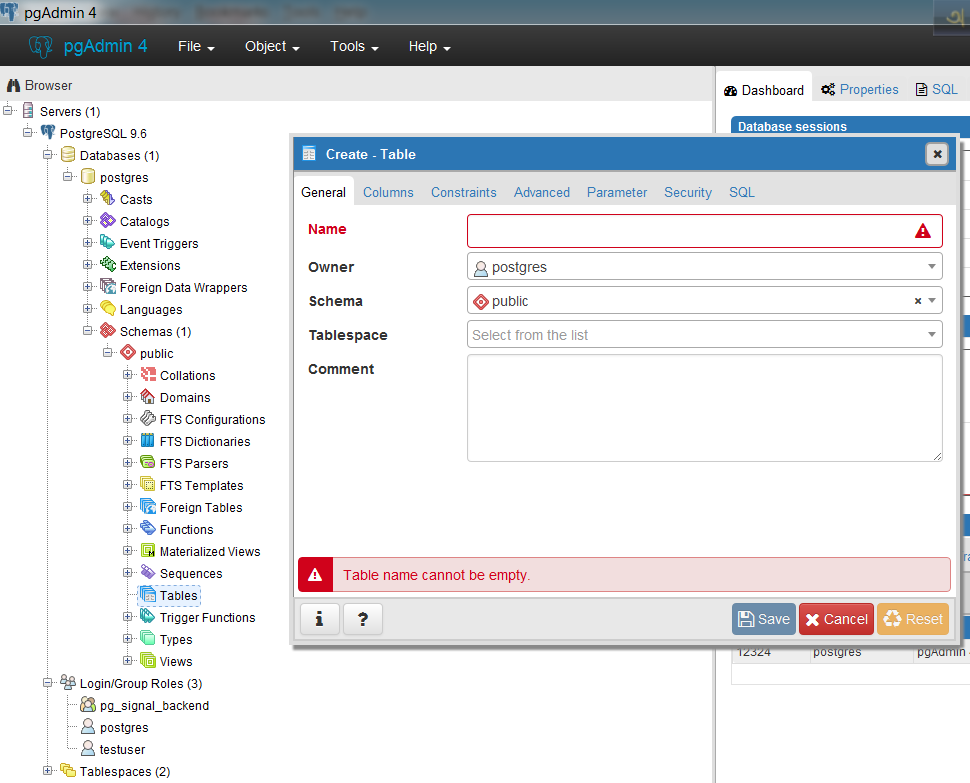Image resolution: width=970 pixels, height=783 pixels.
Task: Click the question mark help button
Action: (x=363, y=619)
